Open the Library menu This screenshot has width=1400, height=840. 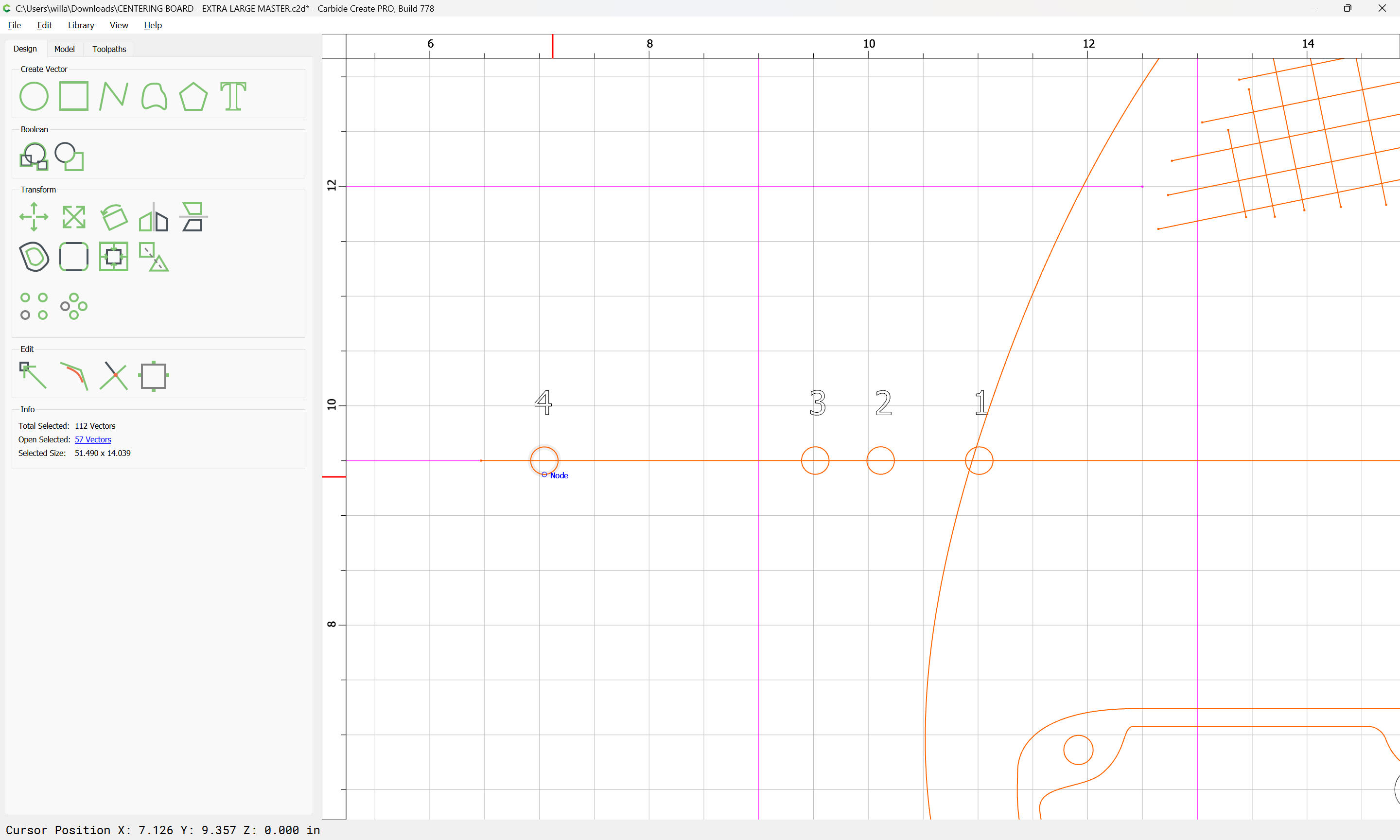click(81, 25)
